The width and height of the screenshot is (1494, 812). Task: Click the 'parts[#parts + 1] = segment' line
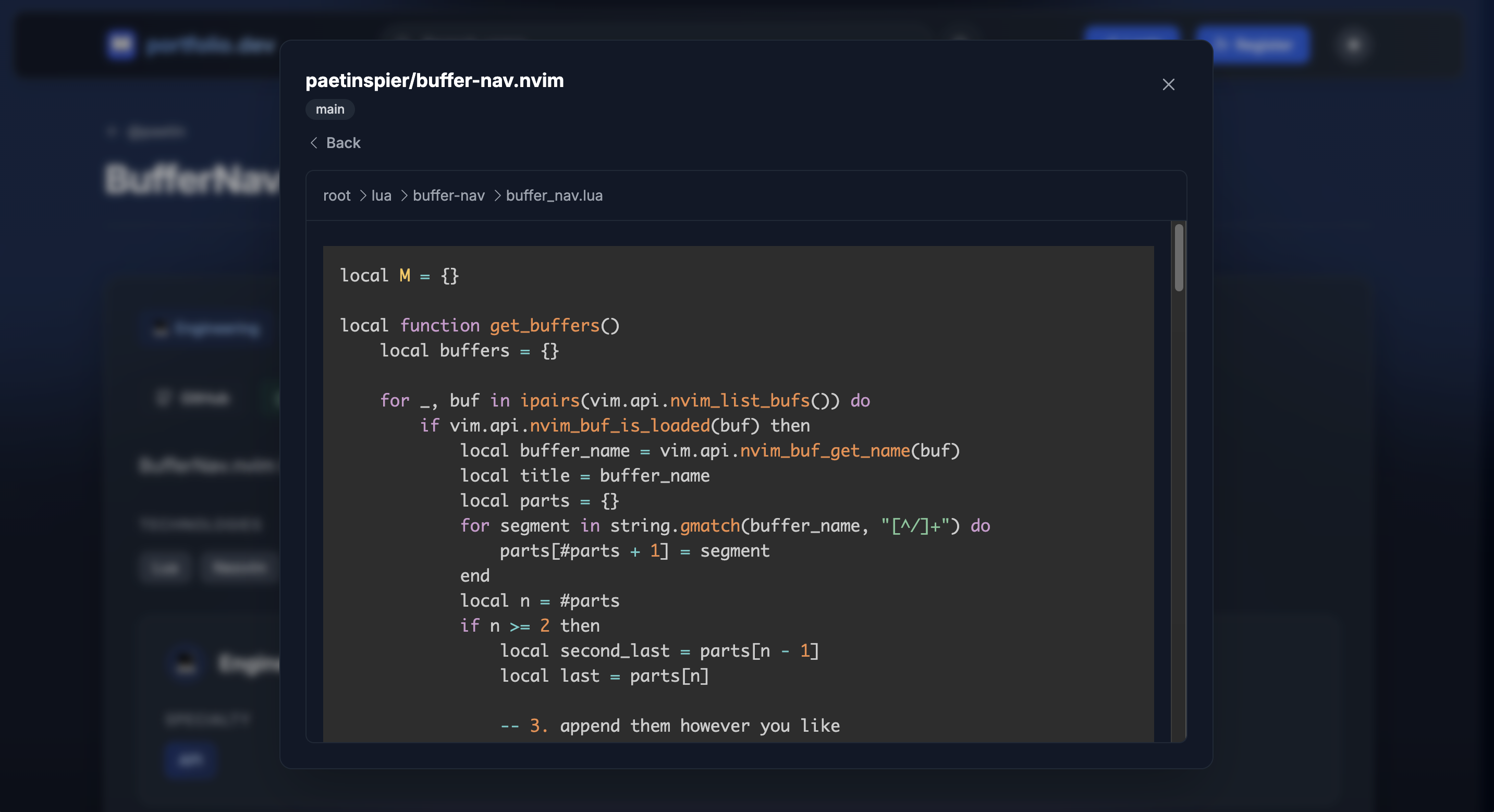click(x=634, y=550)
